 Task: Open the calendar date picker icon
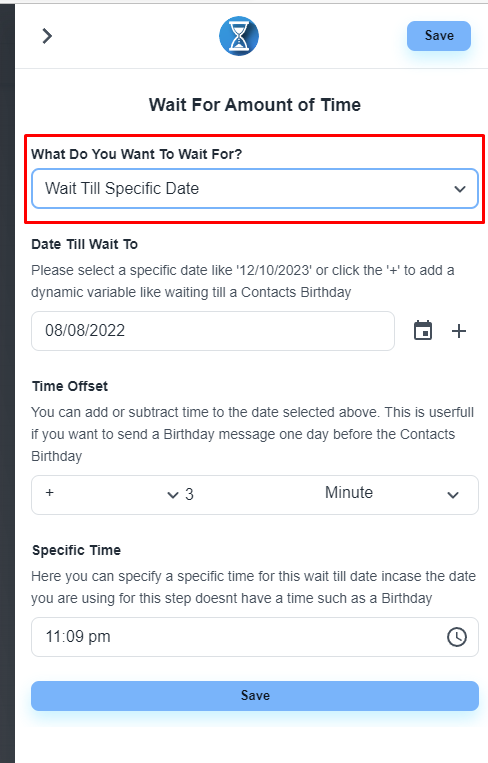coord(423,331)
